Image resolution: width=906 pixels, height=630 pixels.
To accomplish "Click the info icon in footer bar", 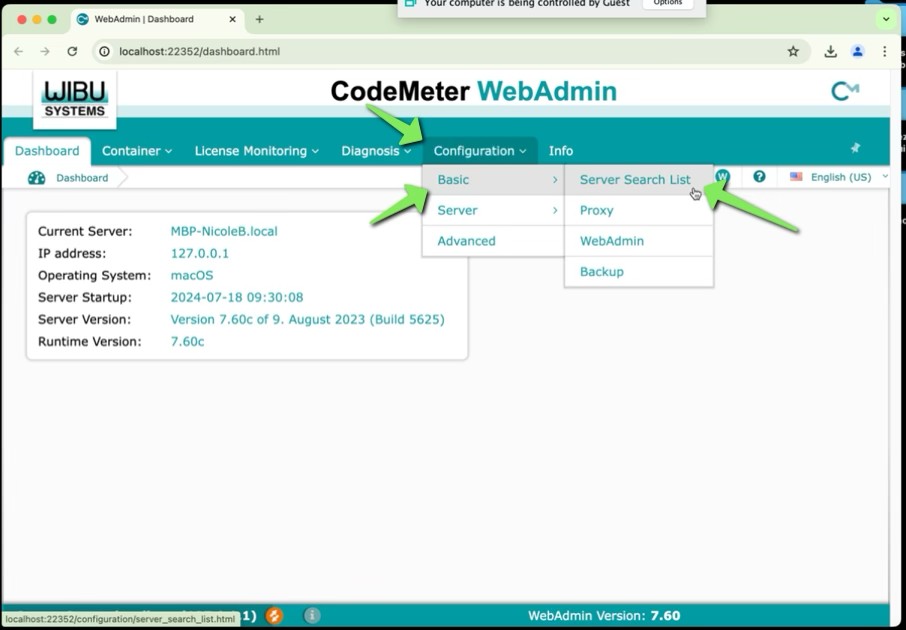I will point(312,615).
